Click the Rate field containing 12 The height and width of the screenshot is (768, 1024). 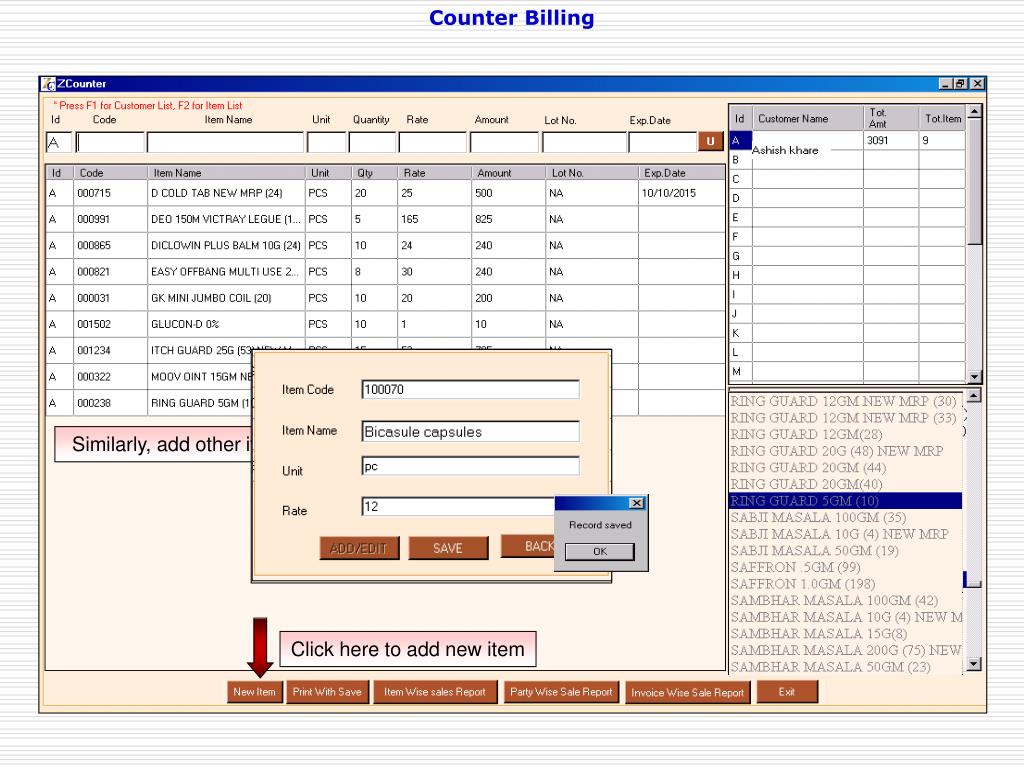[458, 506]
